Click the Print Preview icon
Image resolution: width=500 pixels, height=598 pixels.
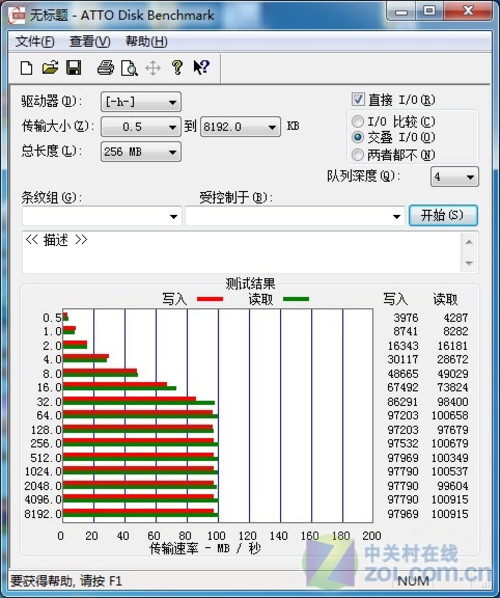tap(129, 68)
